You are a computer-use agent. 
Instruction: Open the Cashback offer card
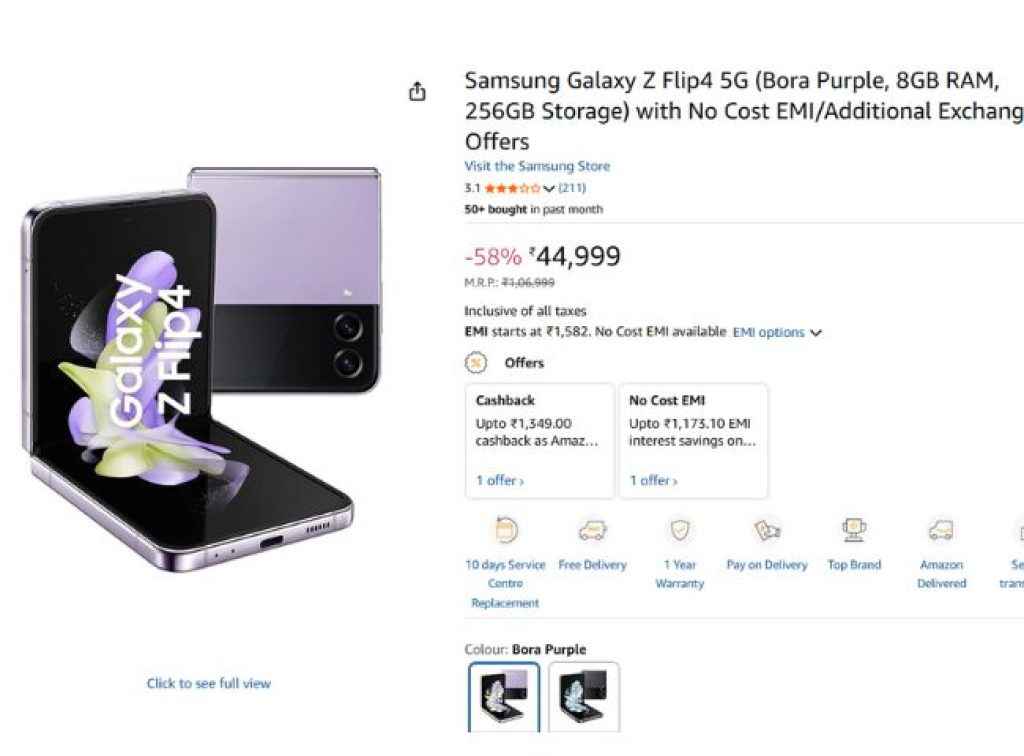[540, 440]
